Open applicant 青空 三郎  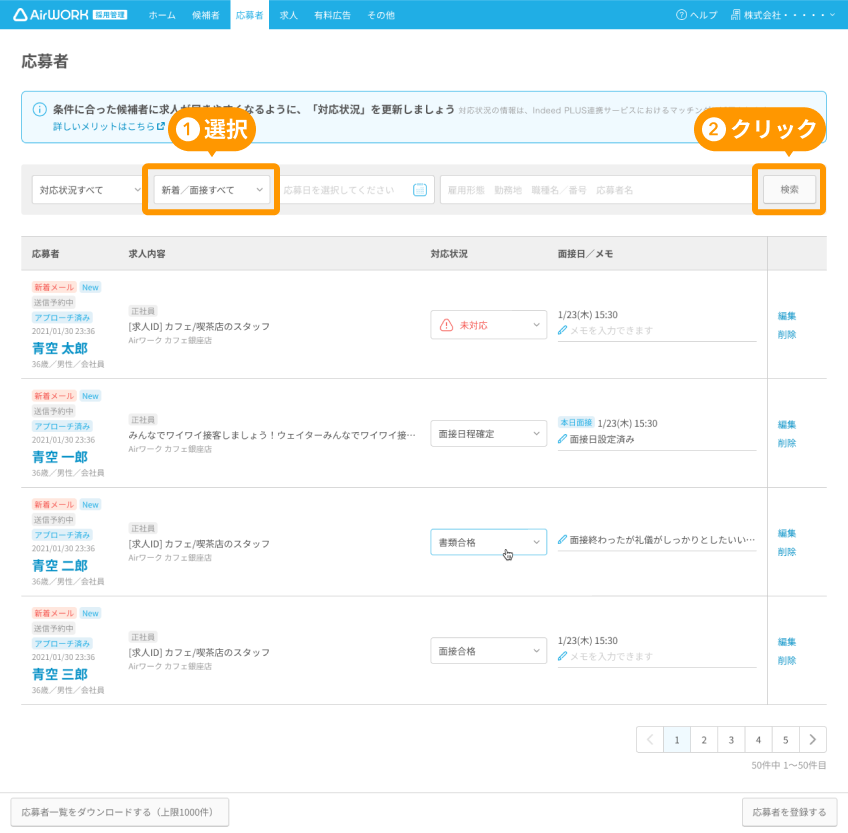point(59,675)
